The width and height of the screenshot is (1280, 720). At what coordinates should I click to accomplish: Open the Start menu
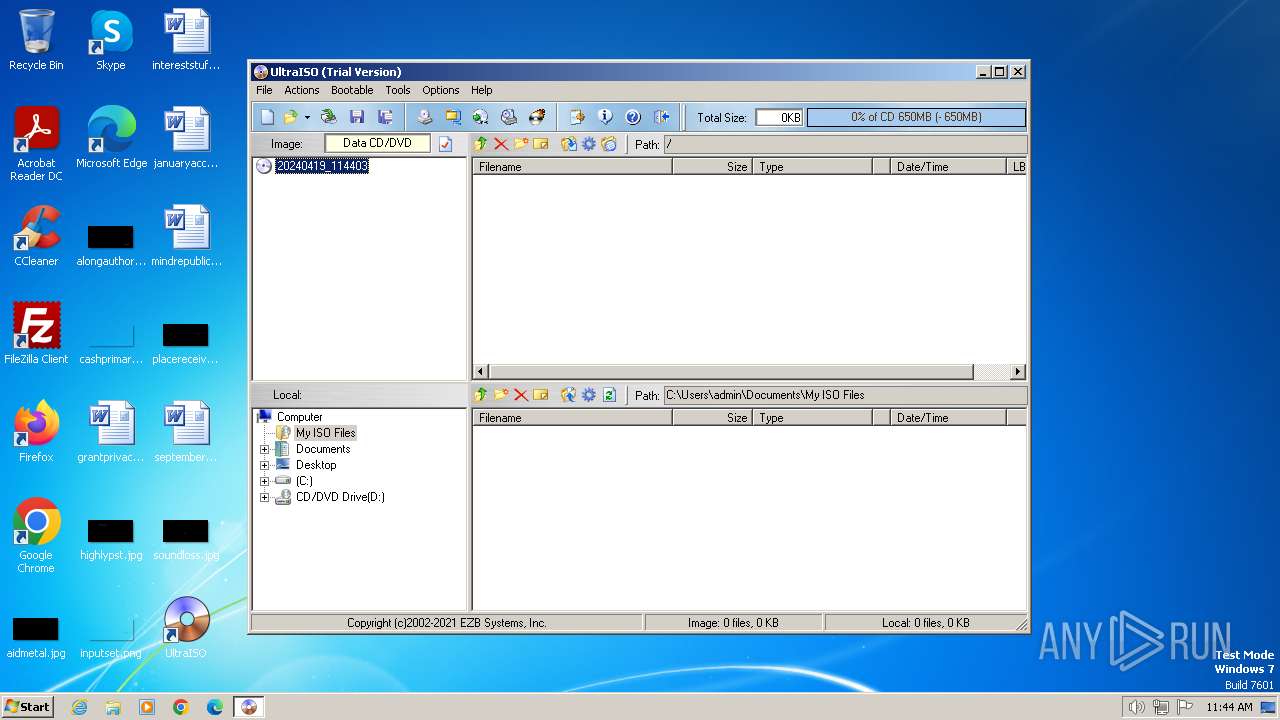tap(28, 707)
